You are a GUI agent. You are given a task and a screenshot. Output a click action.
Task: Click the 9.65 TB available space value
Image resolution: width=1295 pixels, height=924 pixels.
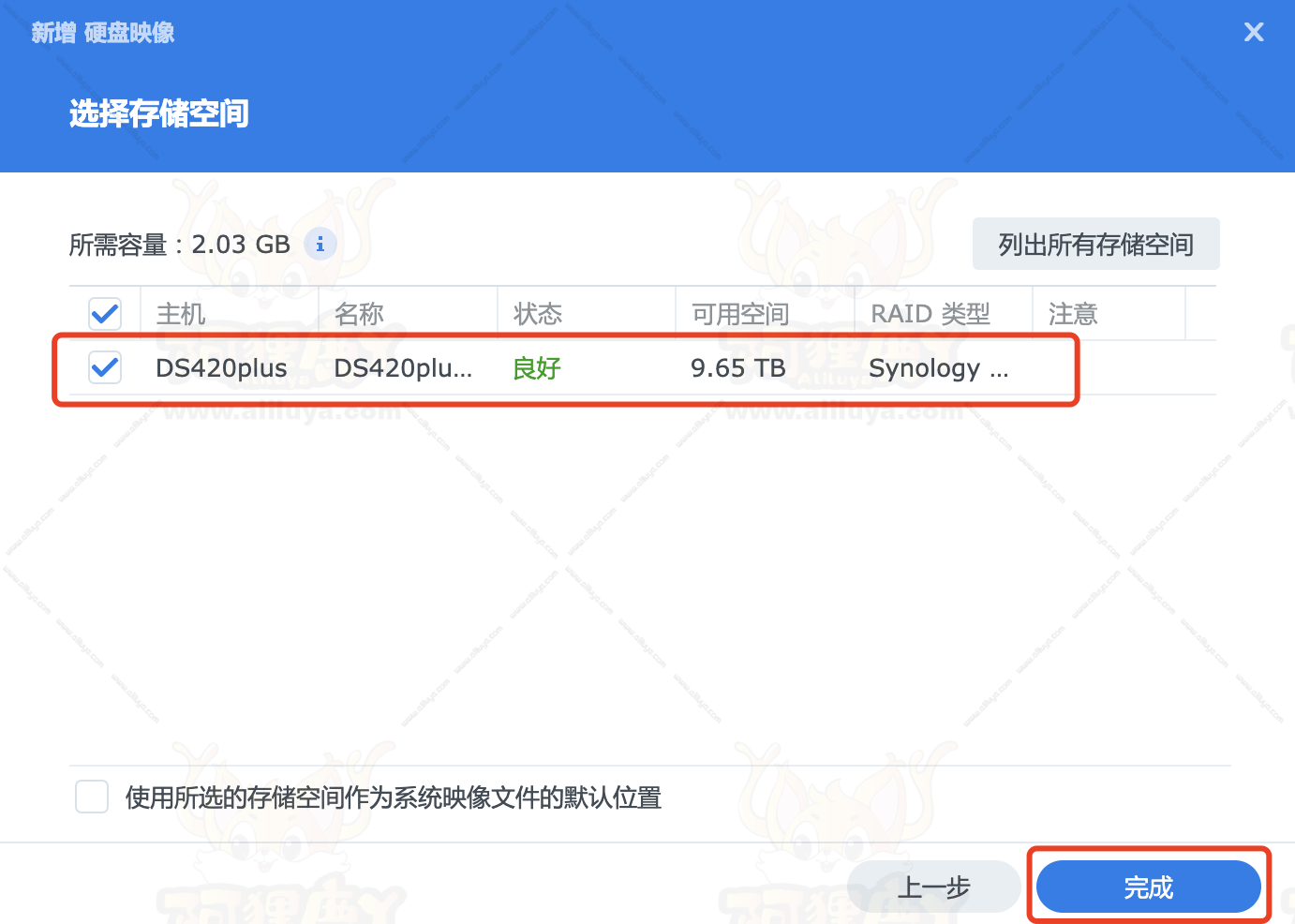pyautogui.click(x=738, y=368)
